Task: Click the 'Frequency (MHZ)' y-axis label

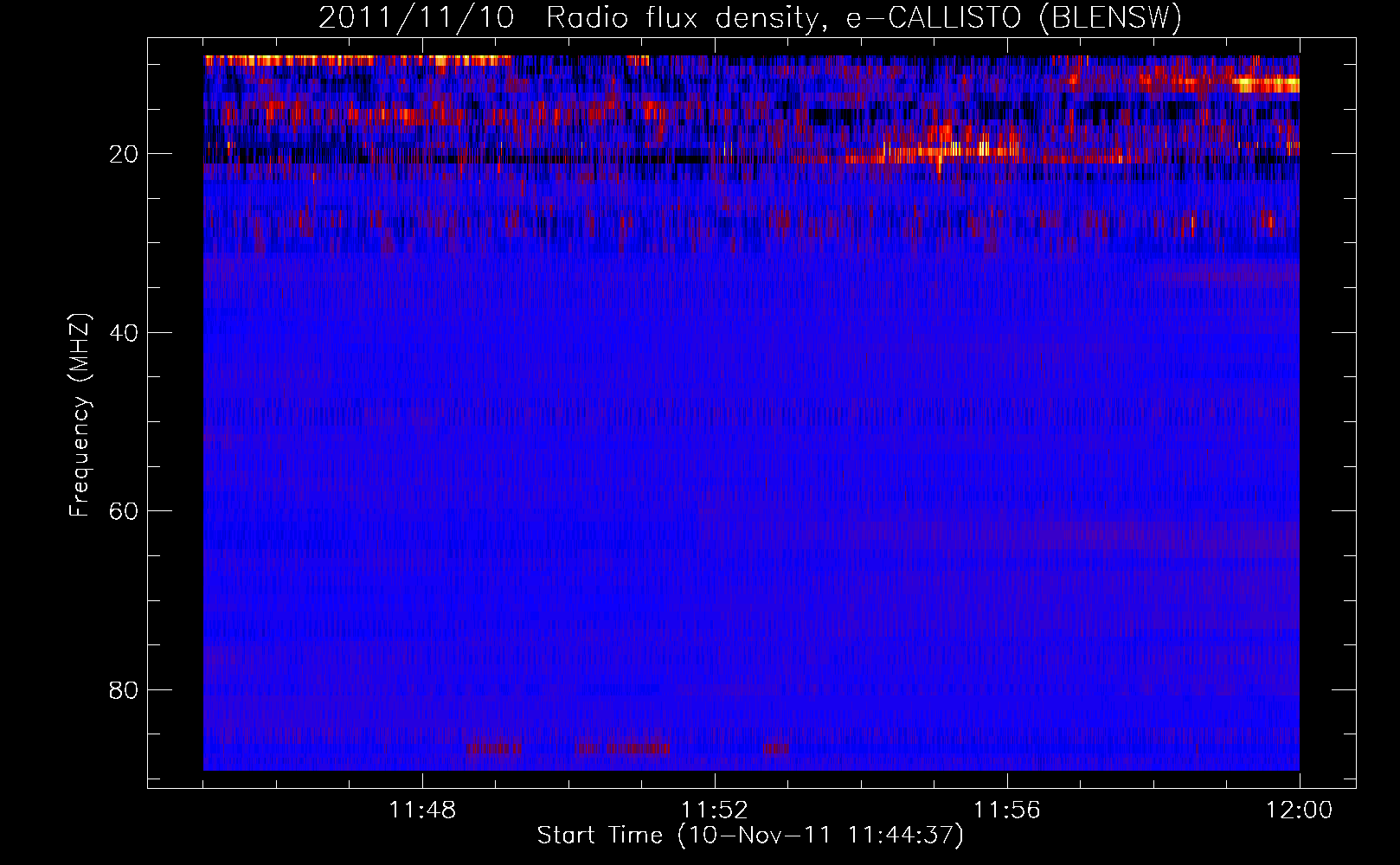Action: pyautogui.click(x=80, y=415)
